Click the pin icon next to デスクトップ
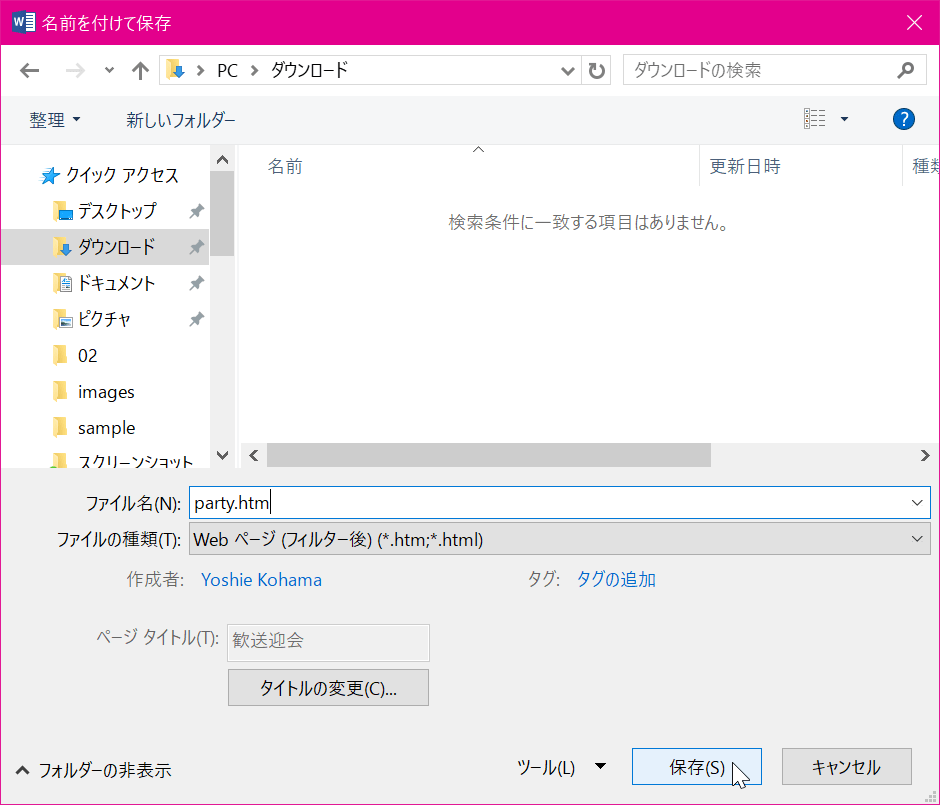 click(x=197, y=211)
